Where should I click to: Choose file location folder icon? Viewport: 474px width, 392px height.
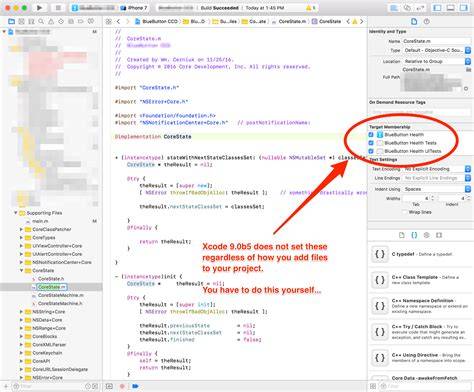click(x=468, y=70)
